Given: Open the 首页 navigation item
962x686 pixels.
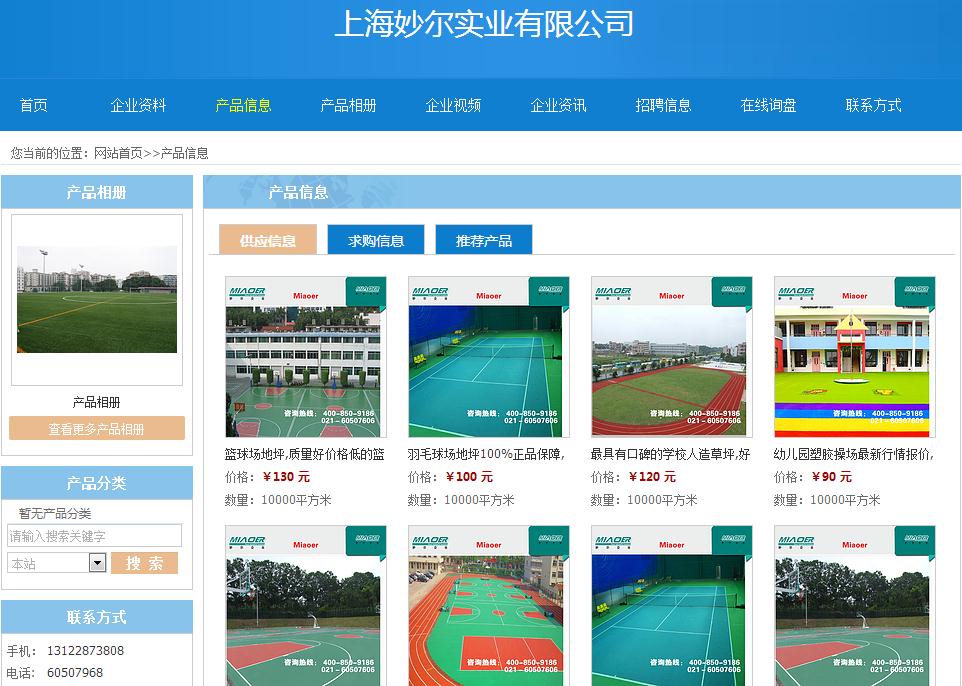Looking at the screenshot, I should [x=33, y=106].
